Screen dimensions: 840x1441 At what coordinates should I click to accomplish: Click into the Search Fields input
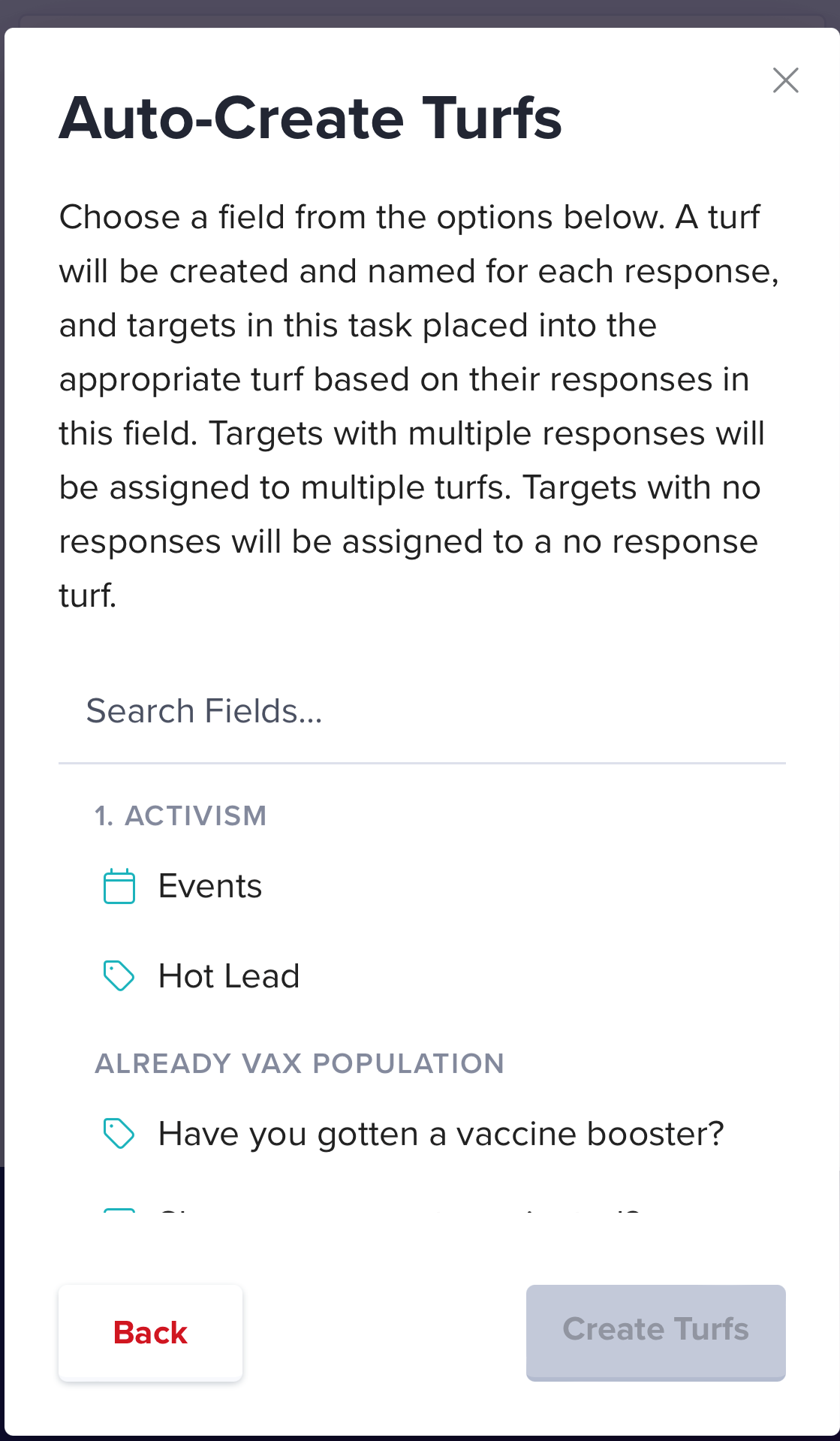(x=422, y=711)
